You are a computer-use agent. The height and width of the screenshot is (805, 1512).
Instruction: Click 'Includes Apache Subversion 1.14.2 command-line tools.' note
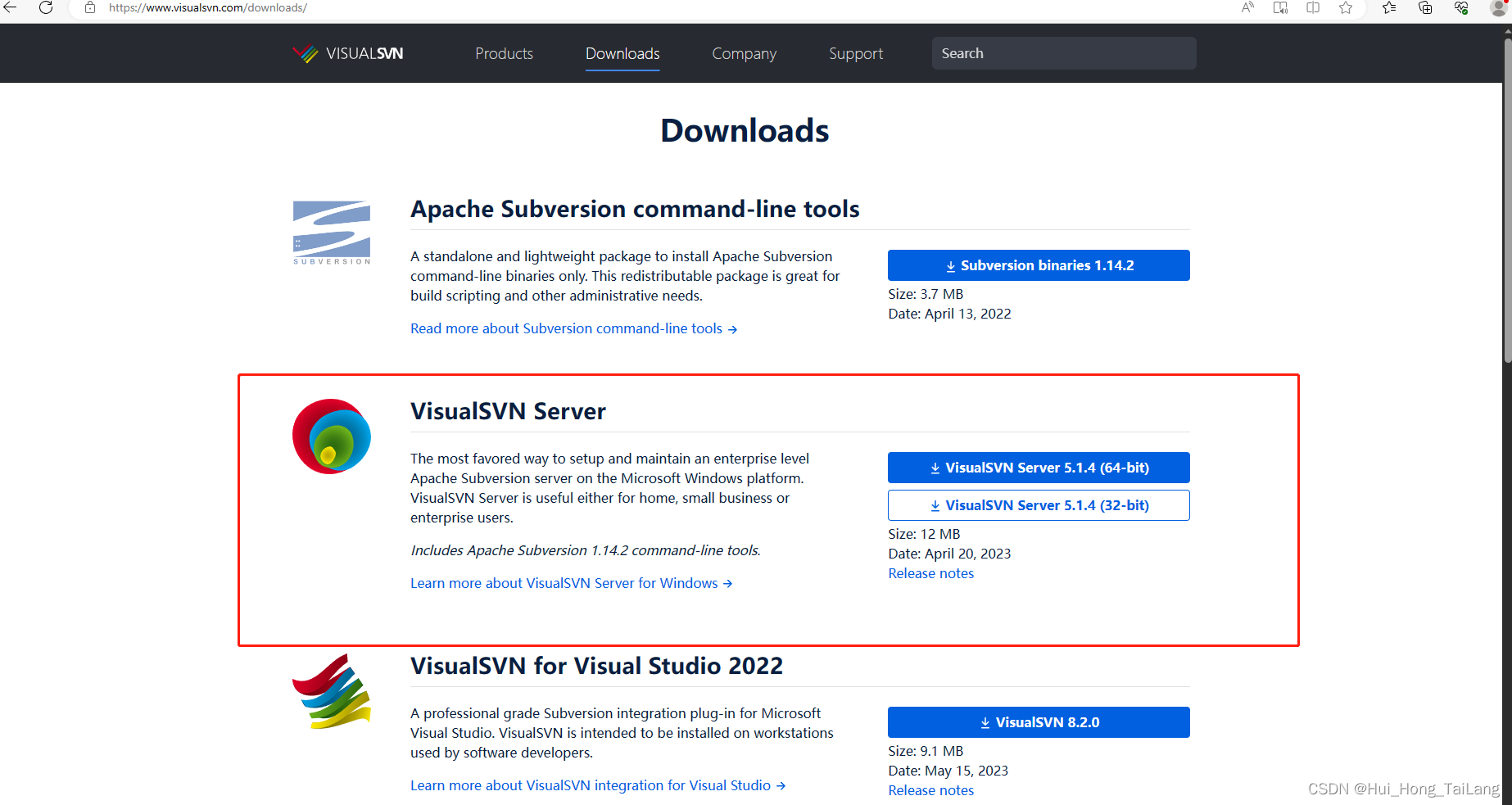(x=586, y=550)
